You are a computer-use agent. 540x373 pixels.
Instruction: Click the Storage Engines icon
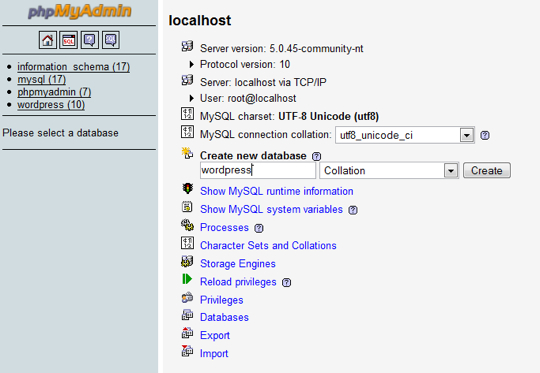(187, 261)
